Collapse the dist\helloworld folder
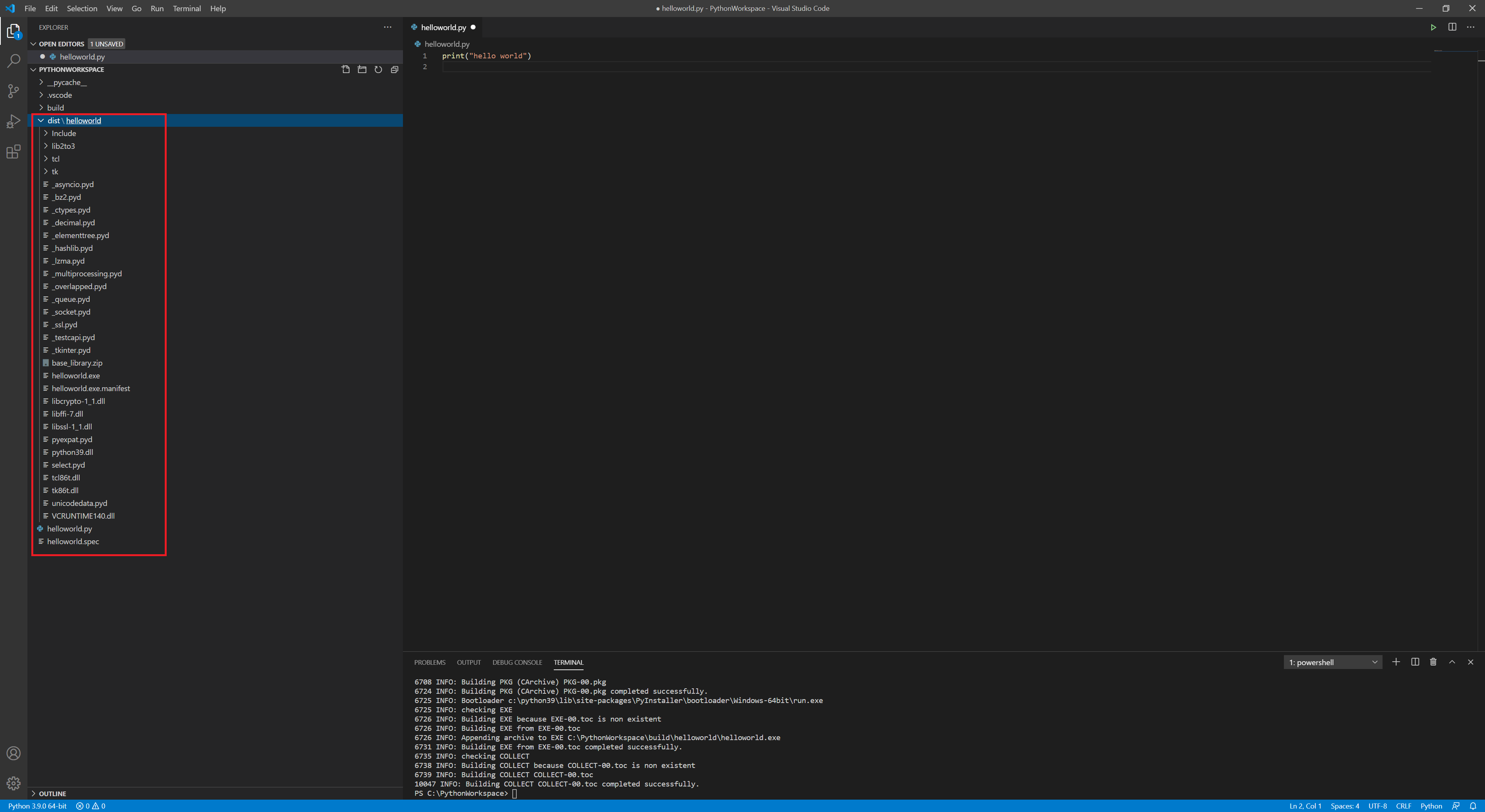Screen dimensions: 1485x812 tap(41, 121)
